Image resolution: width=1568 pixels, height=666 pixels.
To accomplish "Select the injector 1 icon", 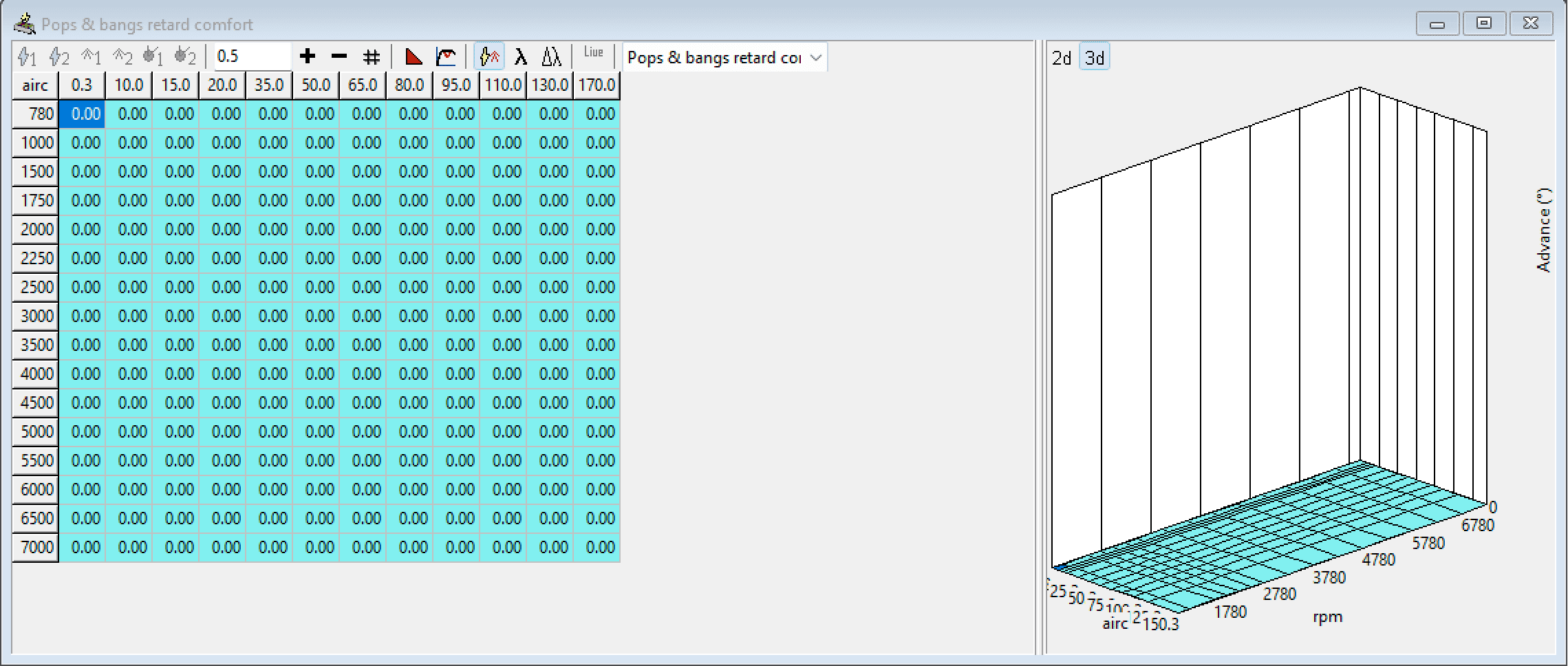I will pyautogui.click(x=153, y=56).
